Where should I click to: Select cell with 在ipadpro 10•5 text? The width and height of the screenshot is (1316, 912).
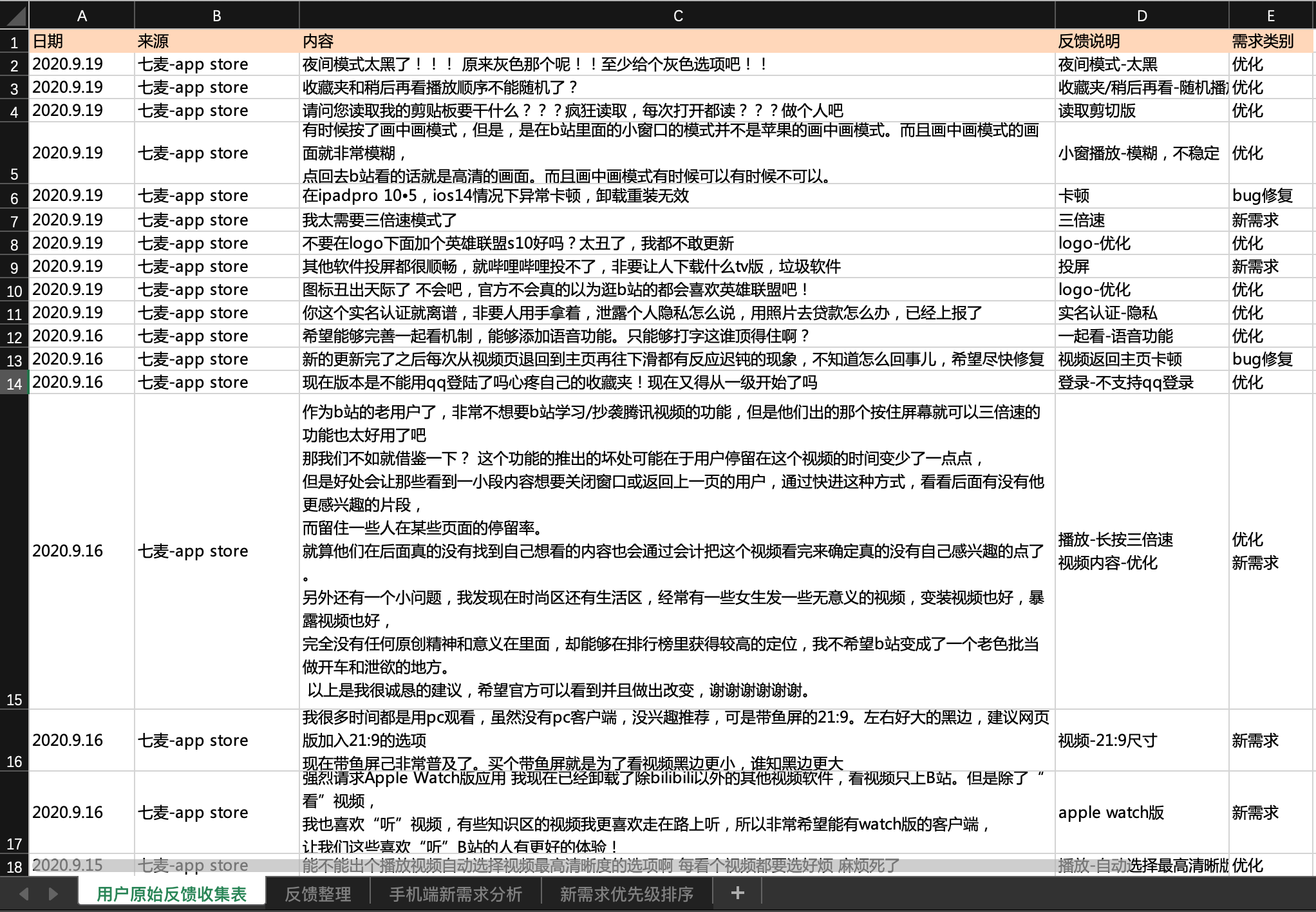tap(677, 196)
